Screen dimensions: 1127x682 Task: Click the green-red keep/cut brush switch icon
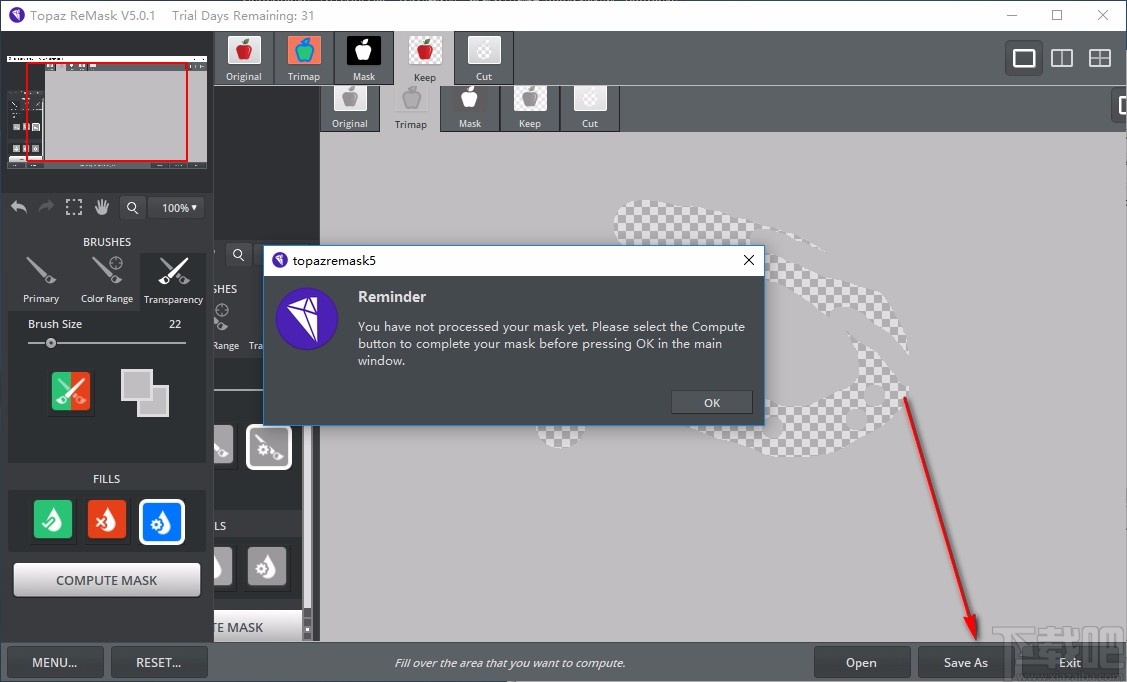[x=71, y=391]
